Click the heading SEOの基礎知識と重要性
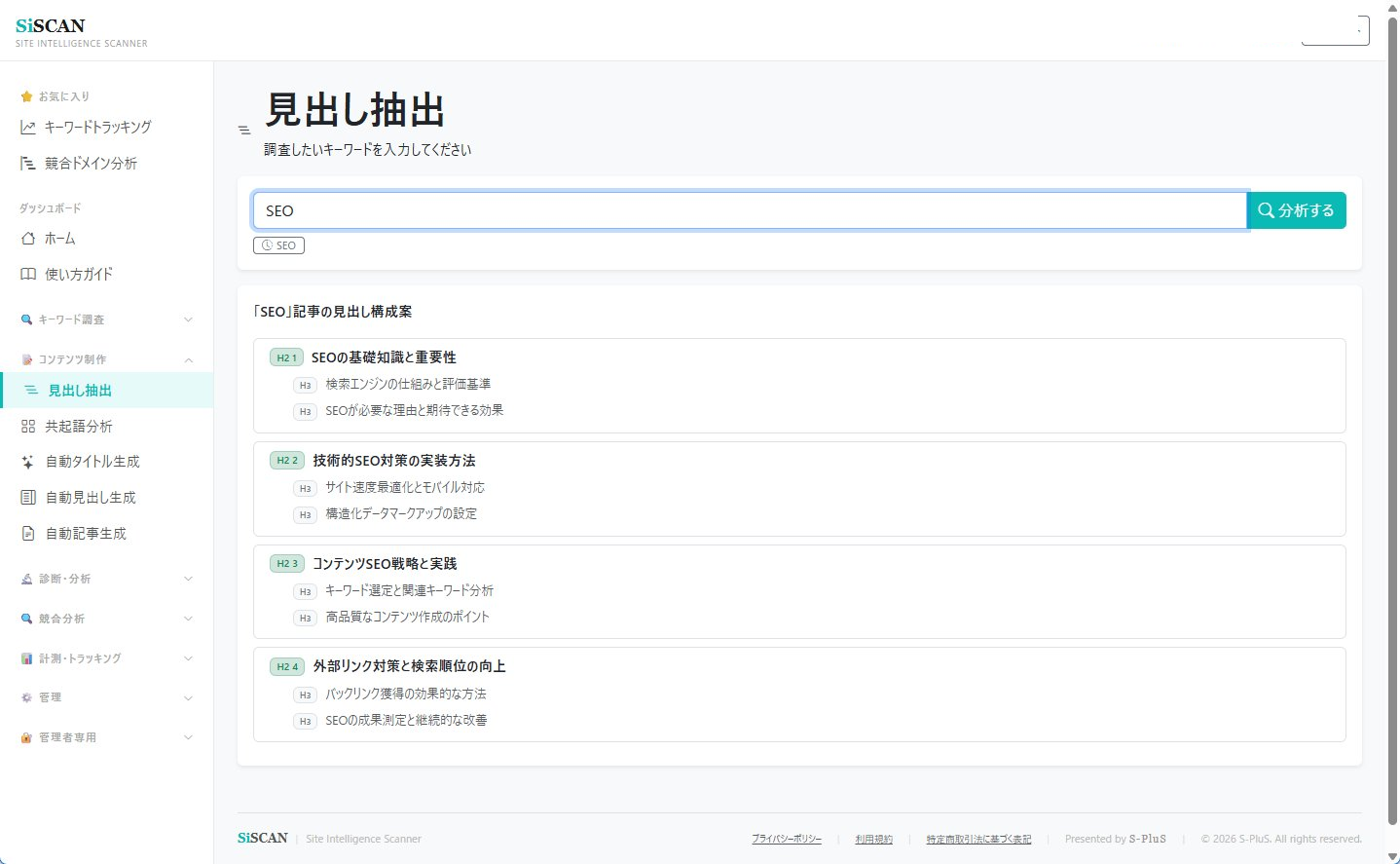 click(384, 357)
